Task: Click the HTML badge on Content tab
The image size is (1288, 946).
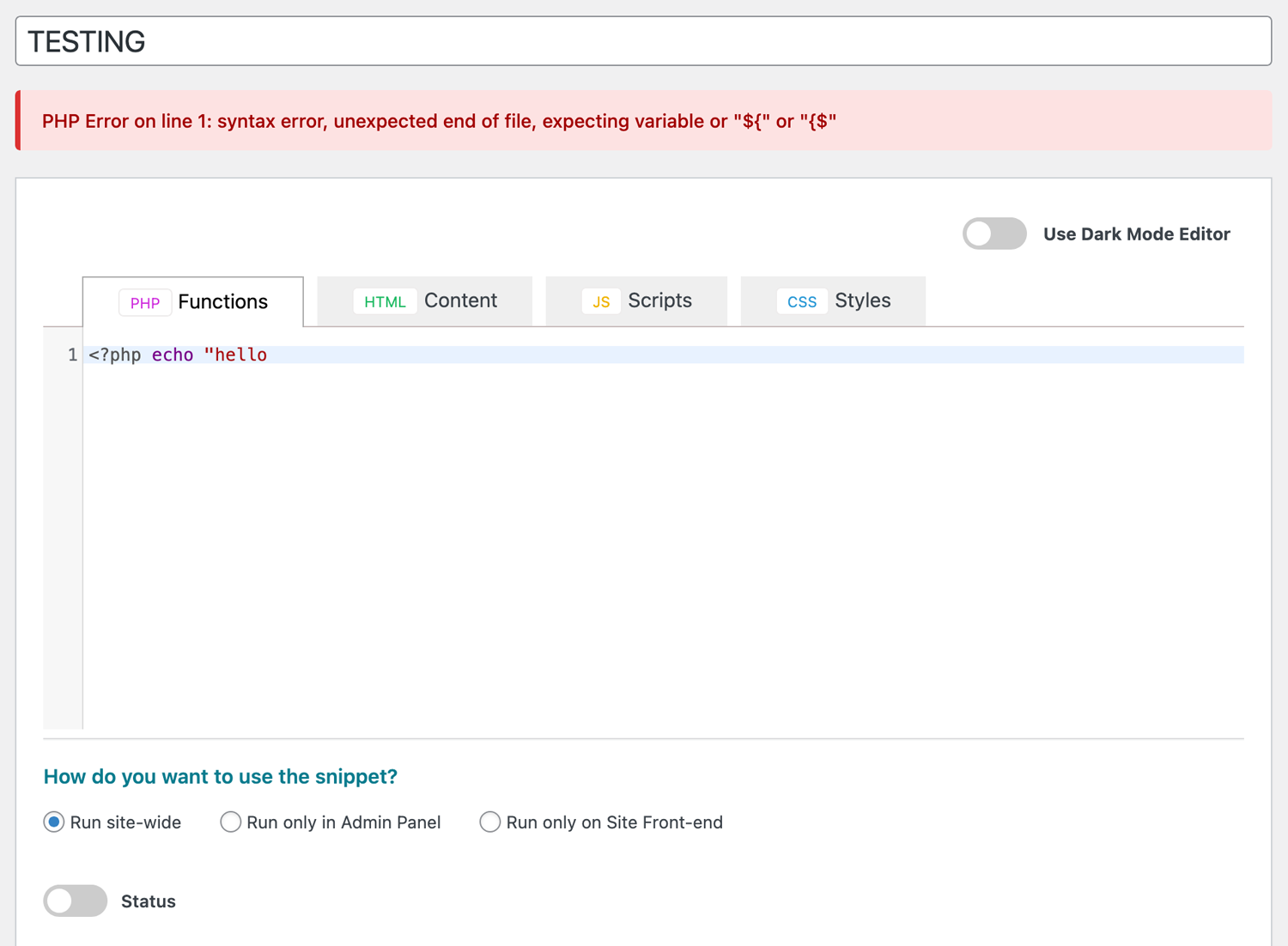Action: coord(385,301)
